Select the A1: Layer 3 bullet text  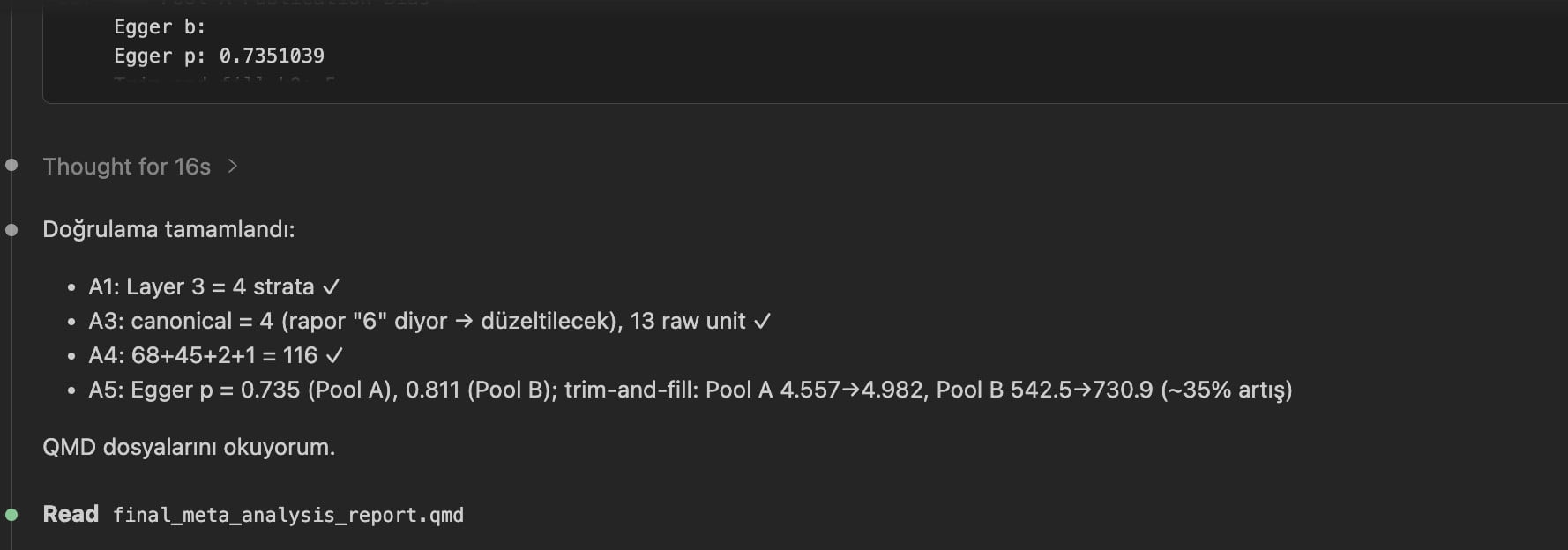point(201,286)
